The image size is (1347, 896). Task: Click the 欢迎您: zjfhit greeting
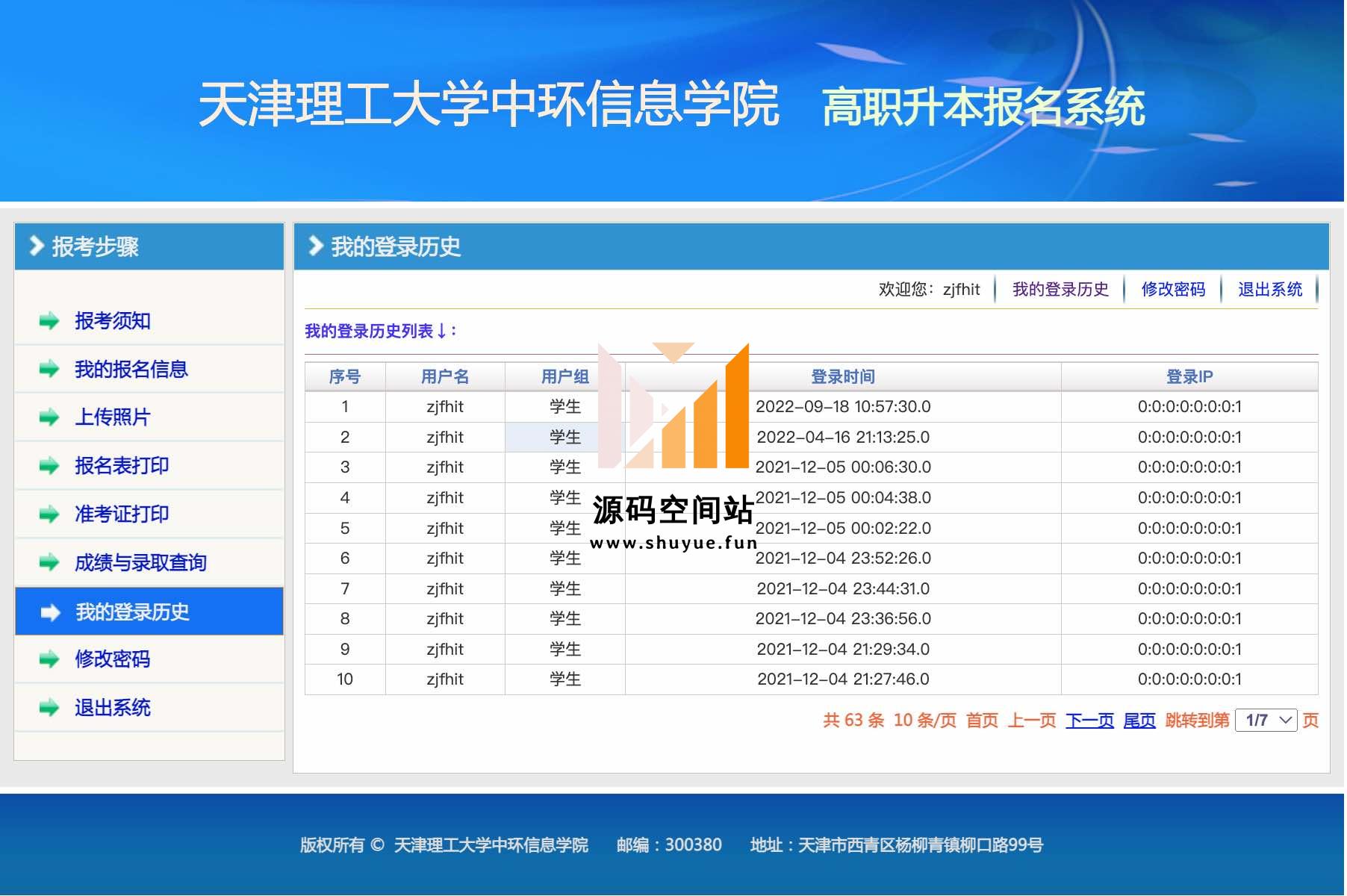[929, 290]
